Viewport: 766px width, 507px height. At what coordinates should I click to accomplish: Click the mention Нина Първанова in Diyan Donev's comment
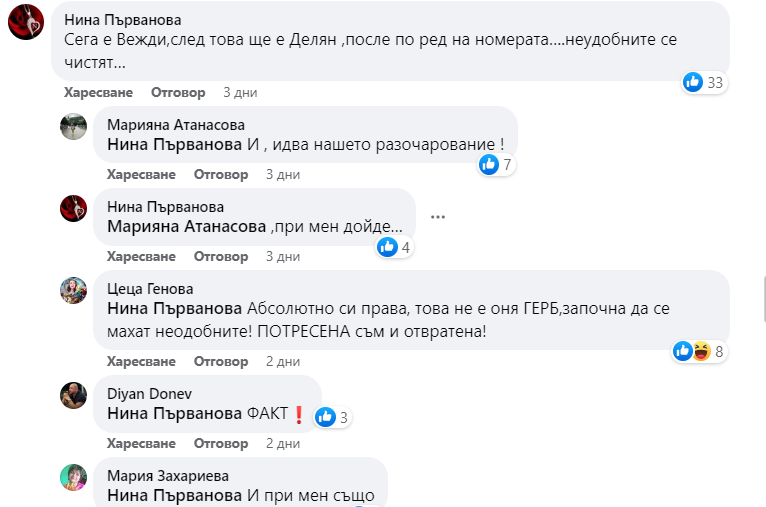coord(174,413)
